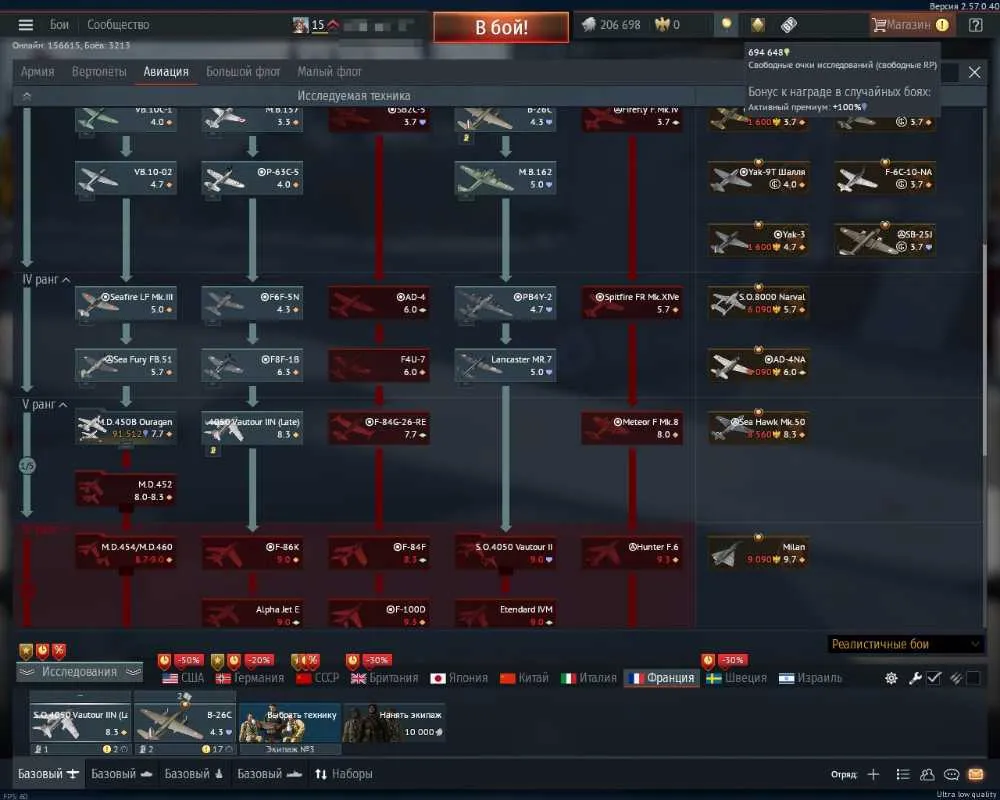Open the mail inbox envelope icon
Screen dimensions: 1000x800
pyautogui.click(x=976, y=774)
